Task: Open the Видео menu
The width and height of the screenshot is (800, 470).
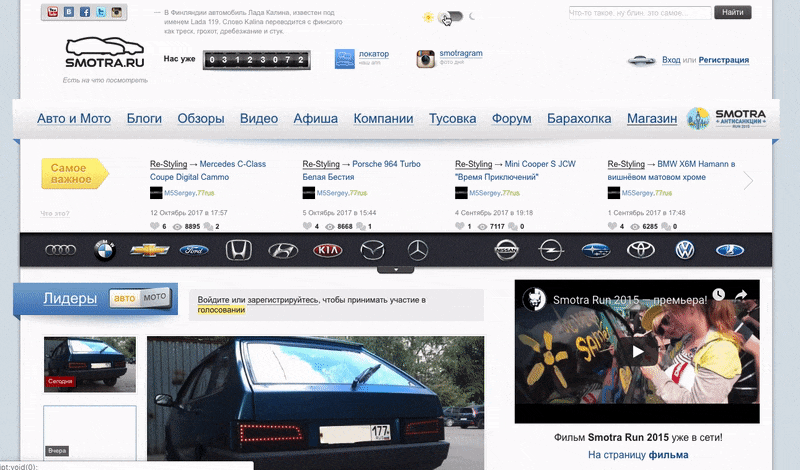Action: [x=259, y=118]
